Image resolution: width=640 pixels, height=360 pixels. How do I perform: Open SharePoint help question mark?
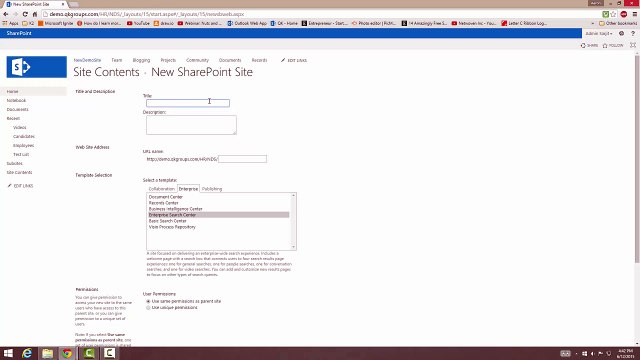point(633,33)
